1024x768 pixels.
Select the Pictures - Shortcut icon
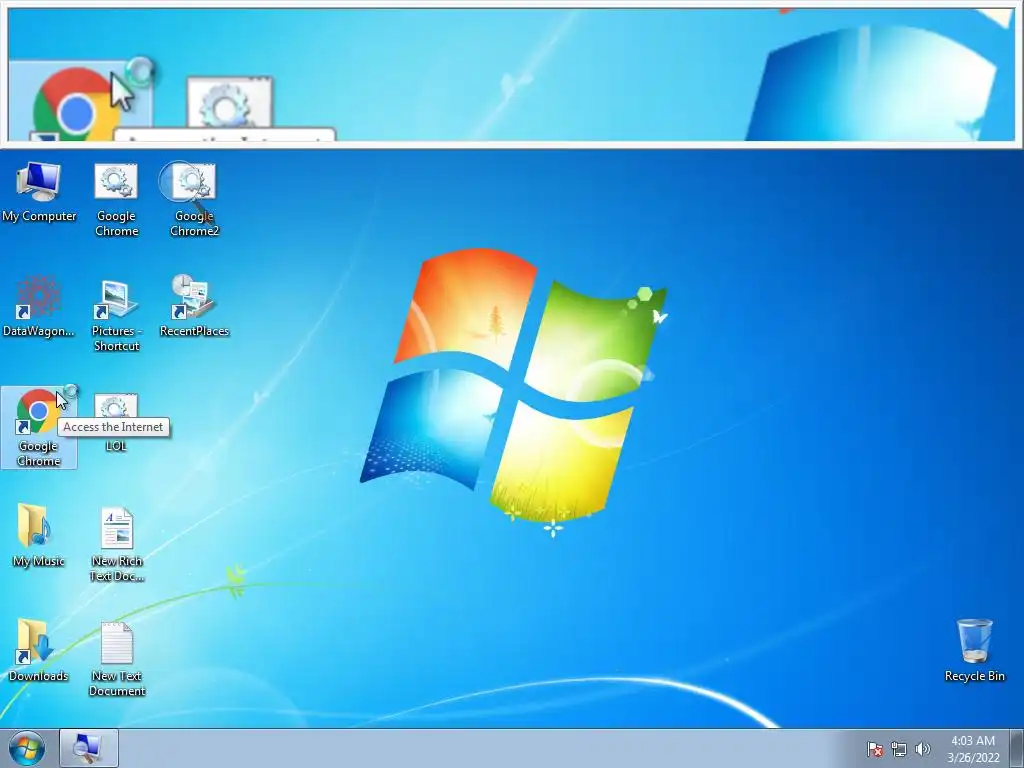116,315
